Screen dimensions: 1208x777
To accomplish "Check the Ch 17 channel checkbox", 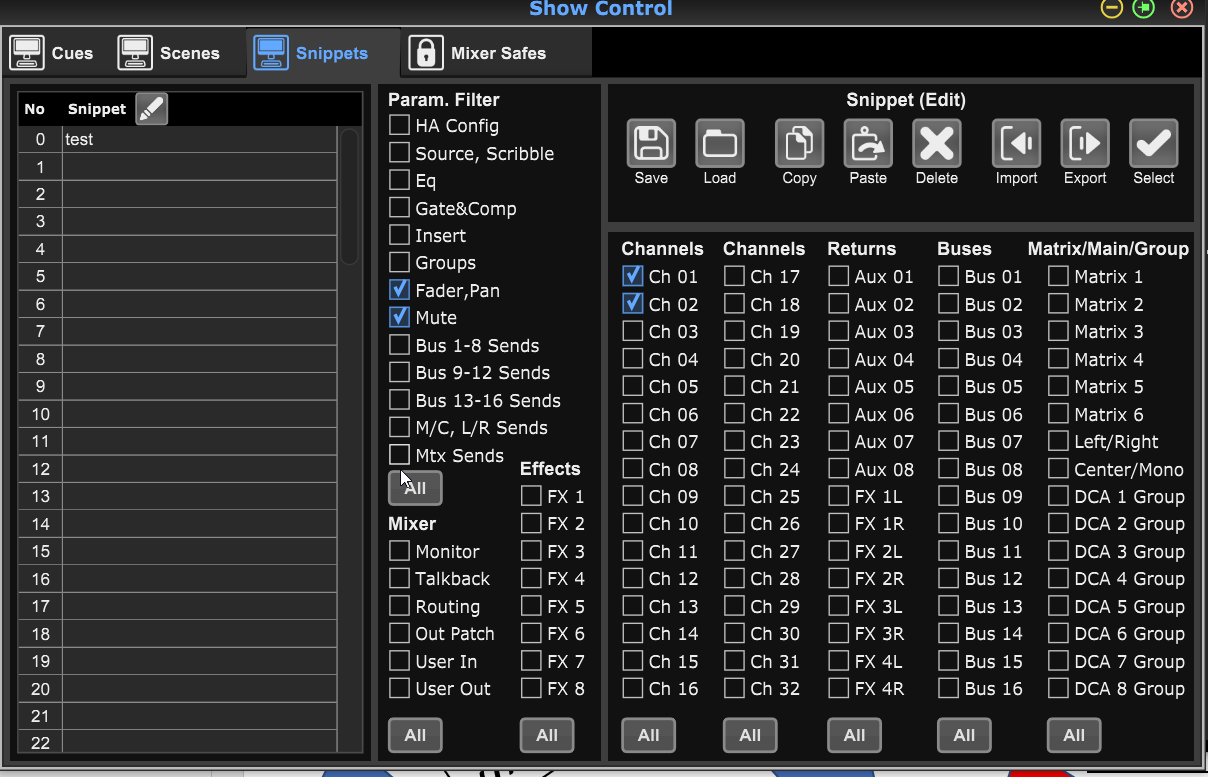I will (x=734, y=276).
